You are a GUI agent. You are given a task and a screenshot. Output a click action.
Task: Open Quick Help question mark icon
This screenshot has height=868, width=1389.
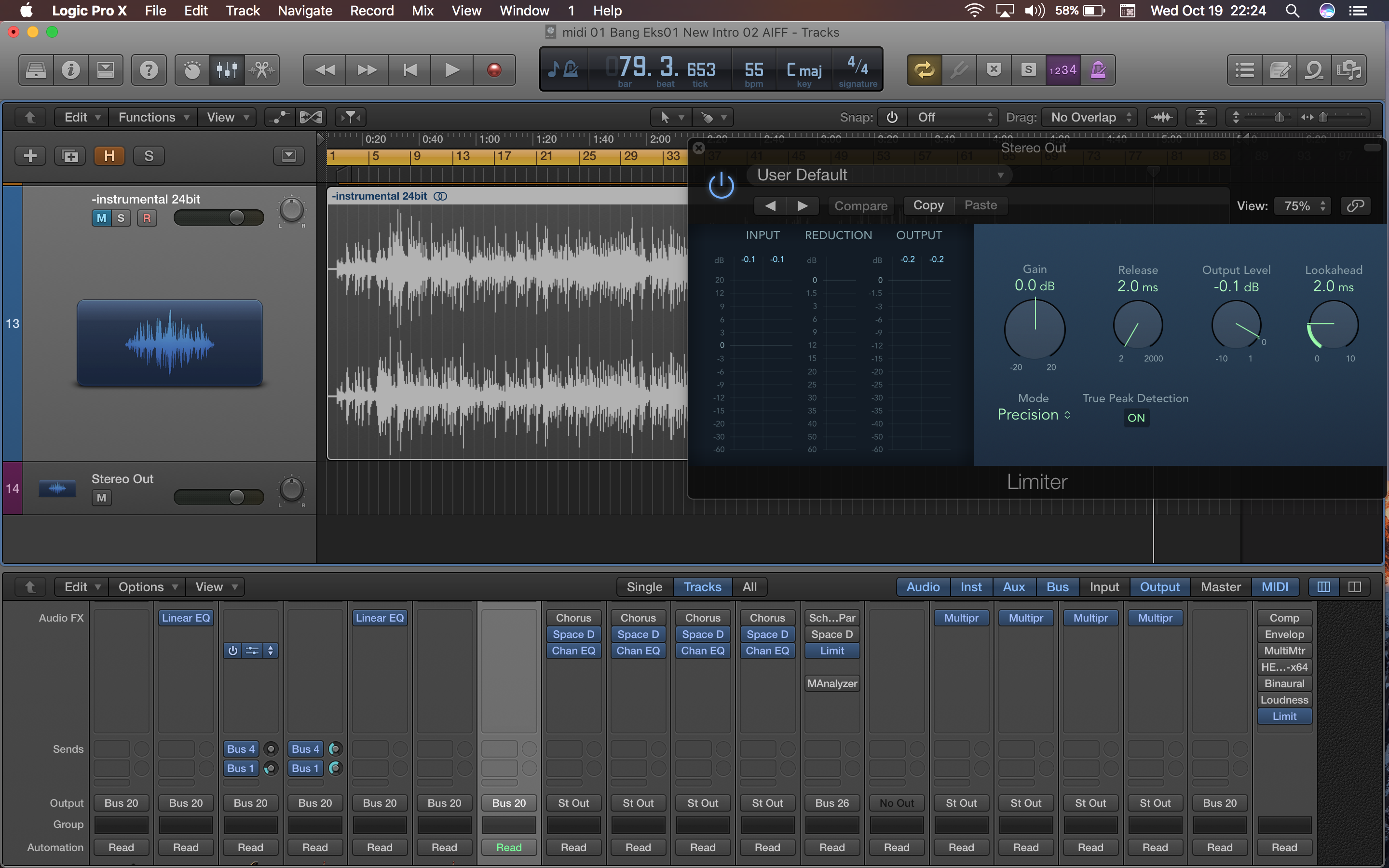149,70
